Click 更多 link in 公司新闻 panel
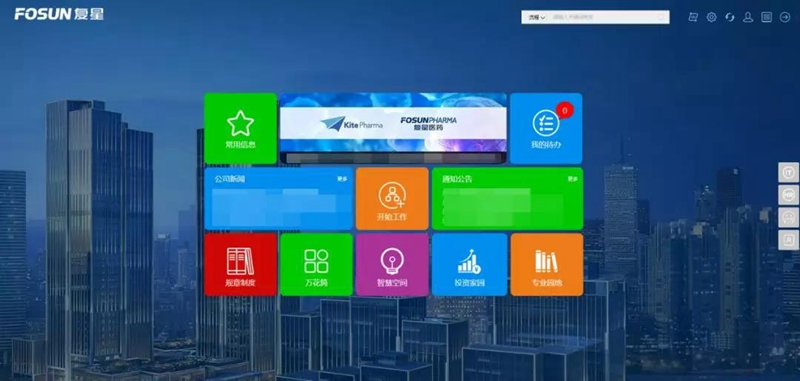This screenshot has width=800, height=381. (x=342, y=179)
